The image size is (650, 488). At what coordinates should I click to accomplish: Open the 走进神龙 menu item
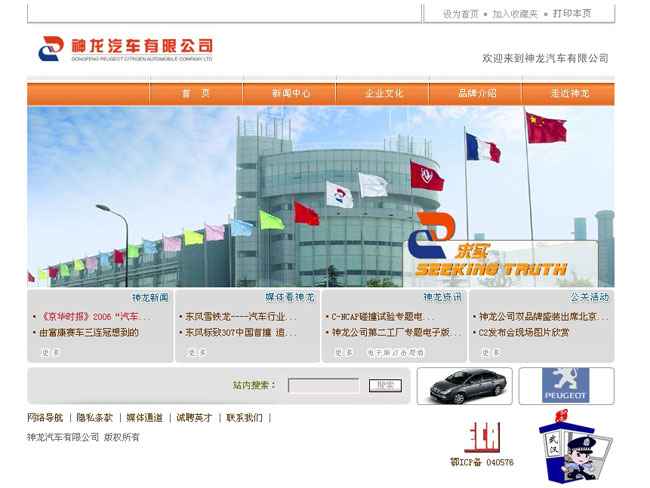569,94
